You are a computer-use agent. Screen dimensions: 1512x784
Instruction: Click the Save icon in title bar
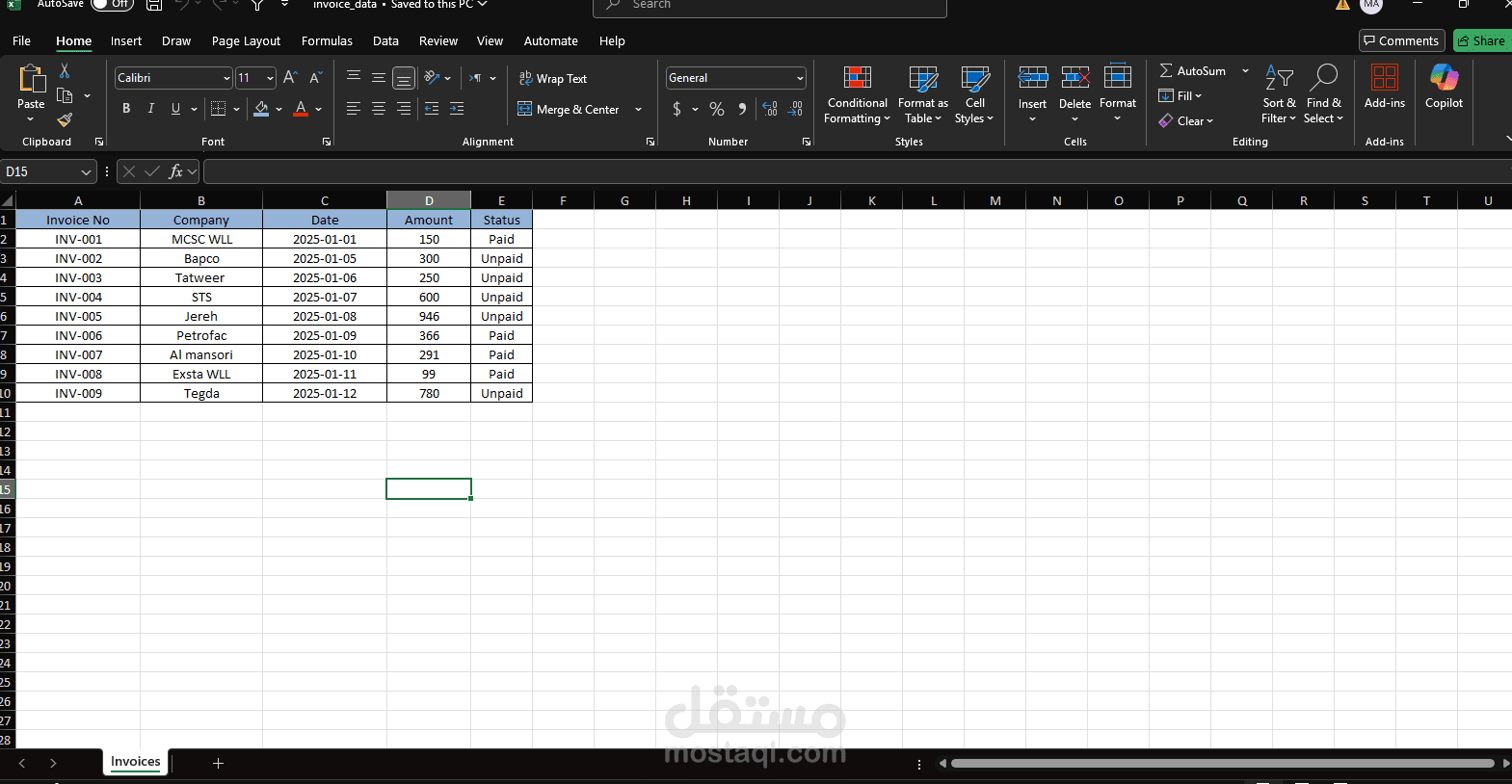154,5
